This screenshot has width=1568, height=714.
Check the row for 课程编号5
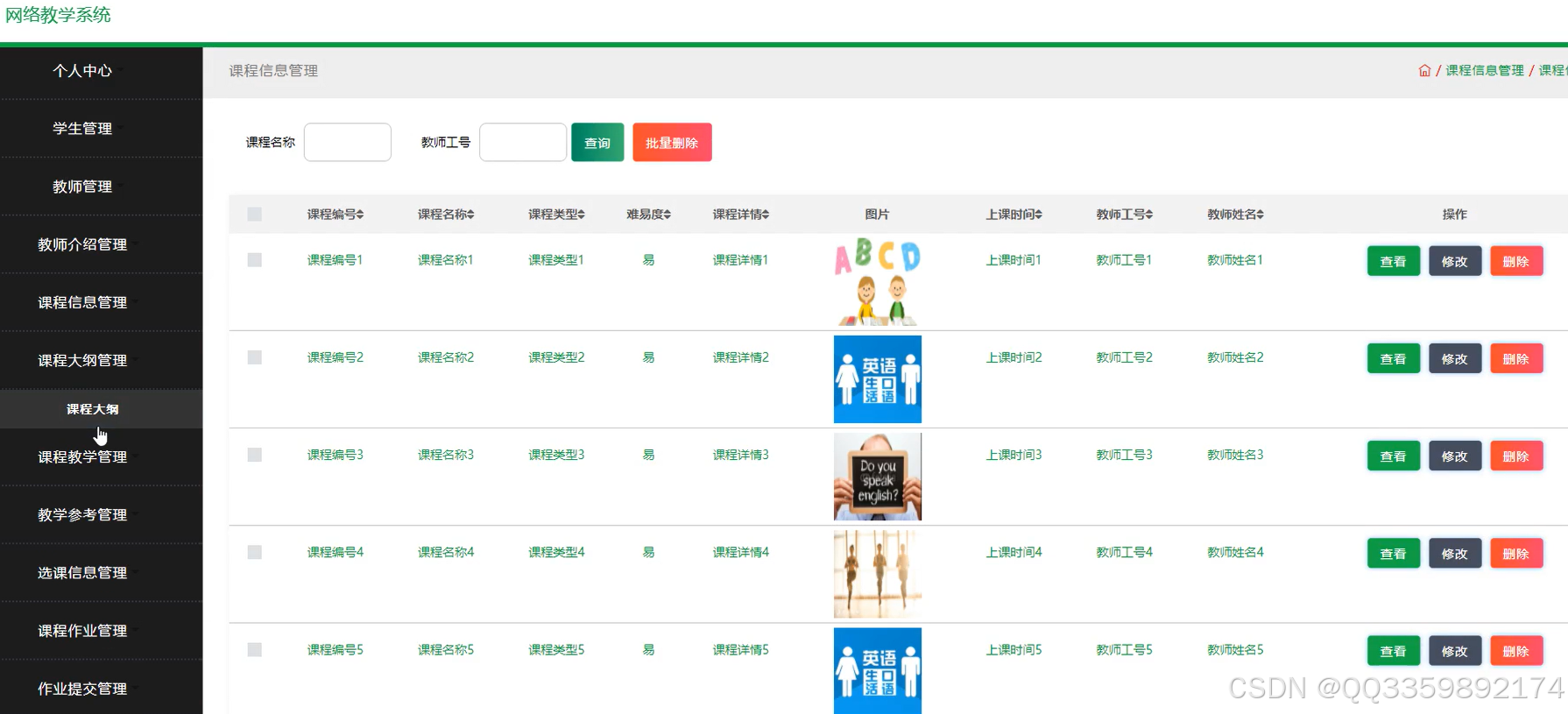click(x=255, y=649)
